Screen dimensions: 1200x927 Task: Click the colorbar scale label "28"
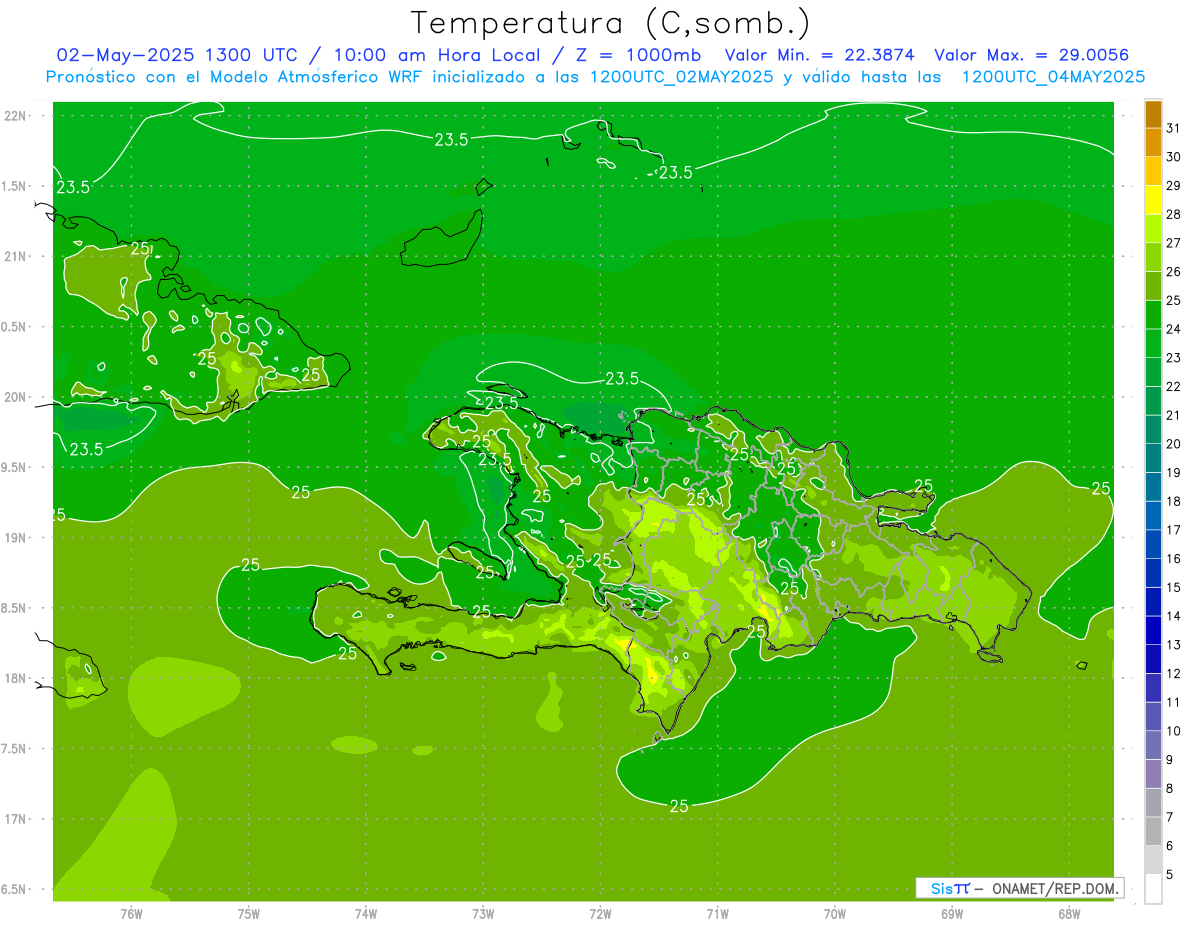(1174, 214)
